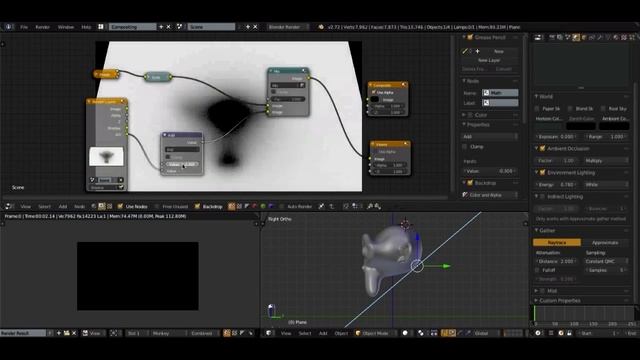Click the Zenith Color swatch
640x360 pixels.
click(x=581, y=126)
